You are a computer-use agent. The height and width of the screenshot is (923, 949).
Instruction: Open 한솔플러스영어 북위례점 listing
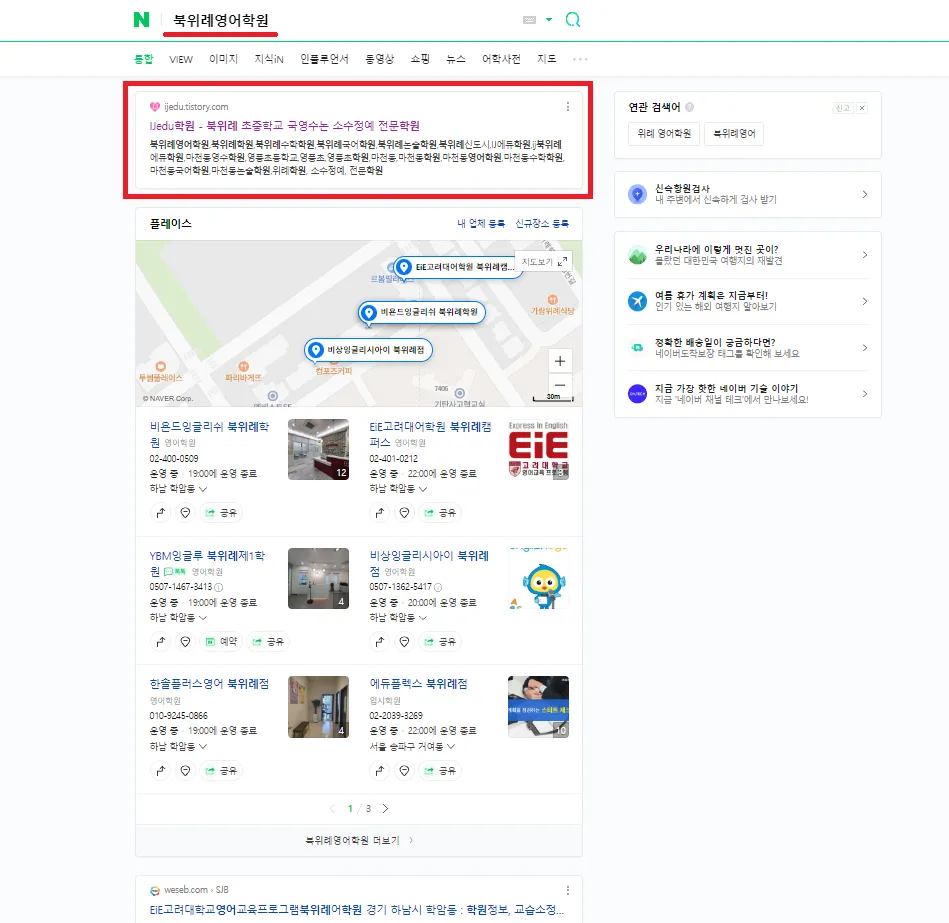coord(209,684)
